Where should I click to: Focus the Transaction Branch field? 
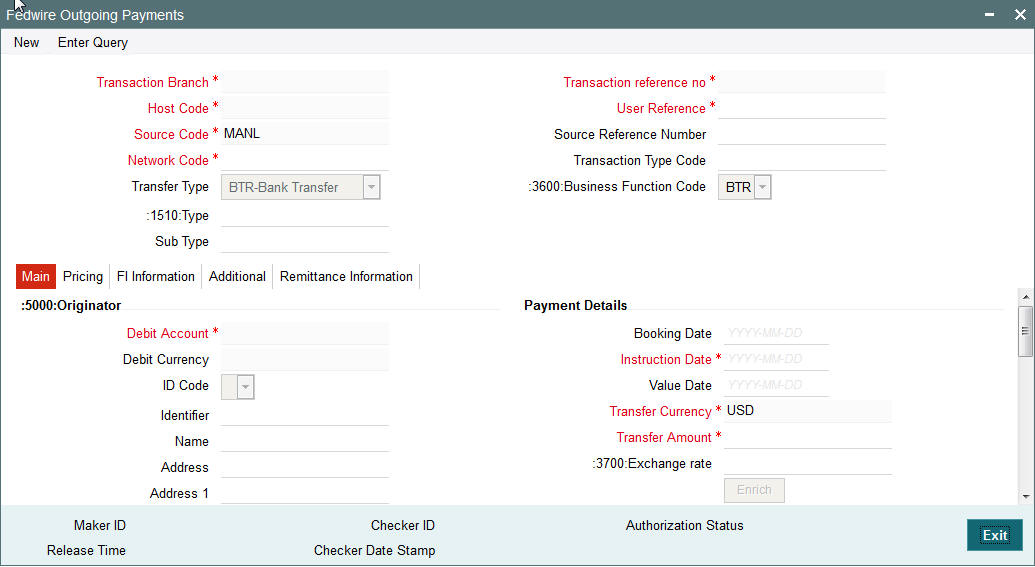click(x=304, y=82)
